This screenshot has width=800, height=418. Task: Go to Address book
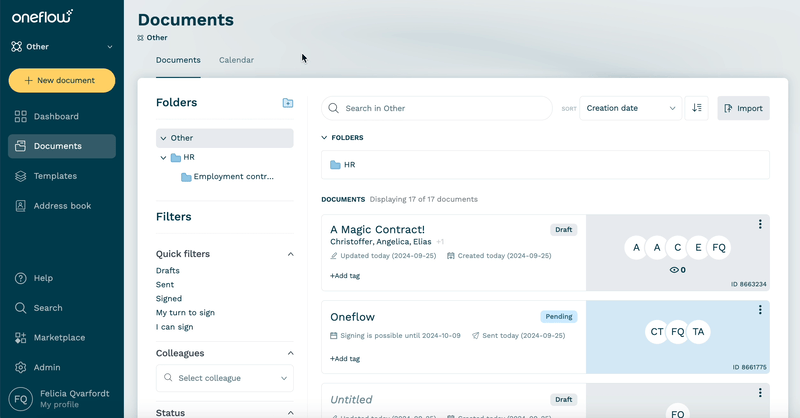point(62,206)
